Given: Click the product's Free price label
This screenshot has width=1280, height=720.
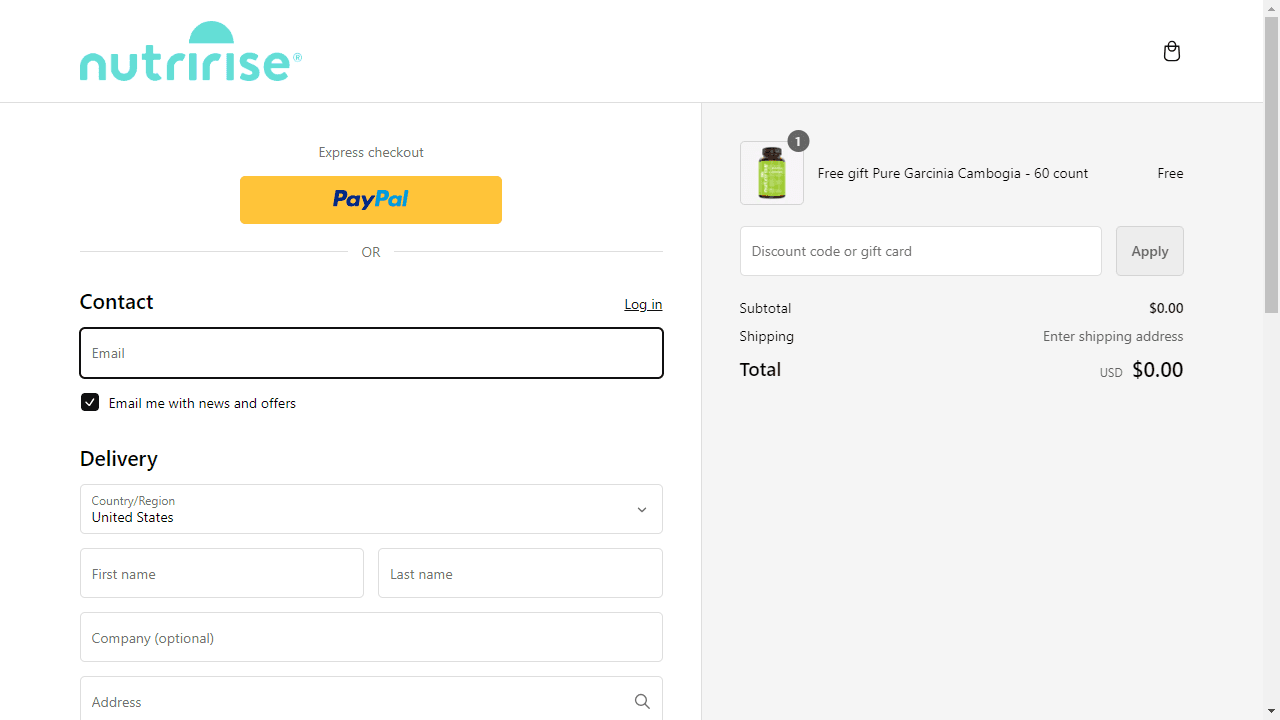Looking at the screenshot, I should pyautogui.click(x=1170, y=173).
